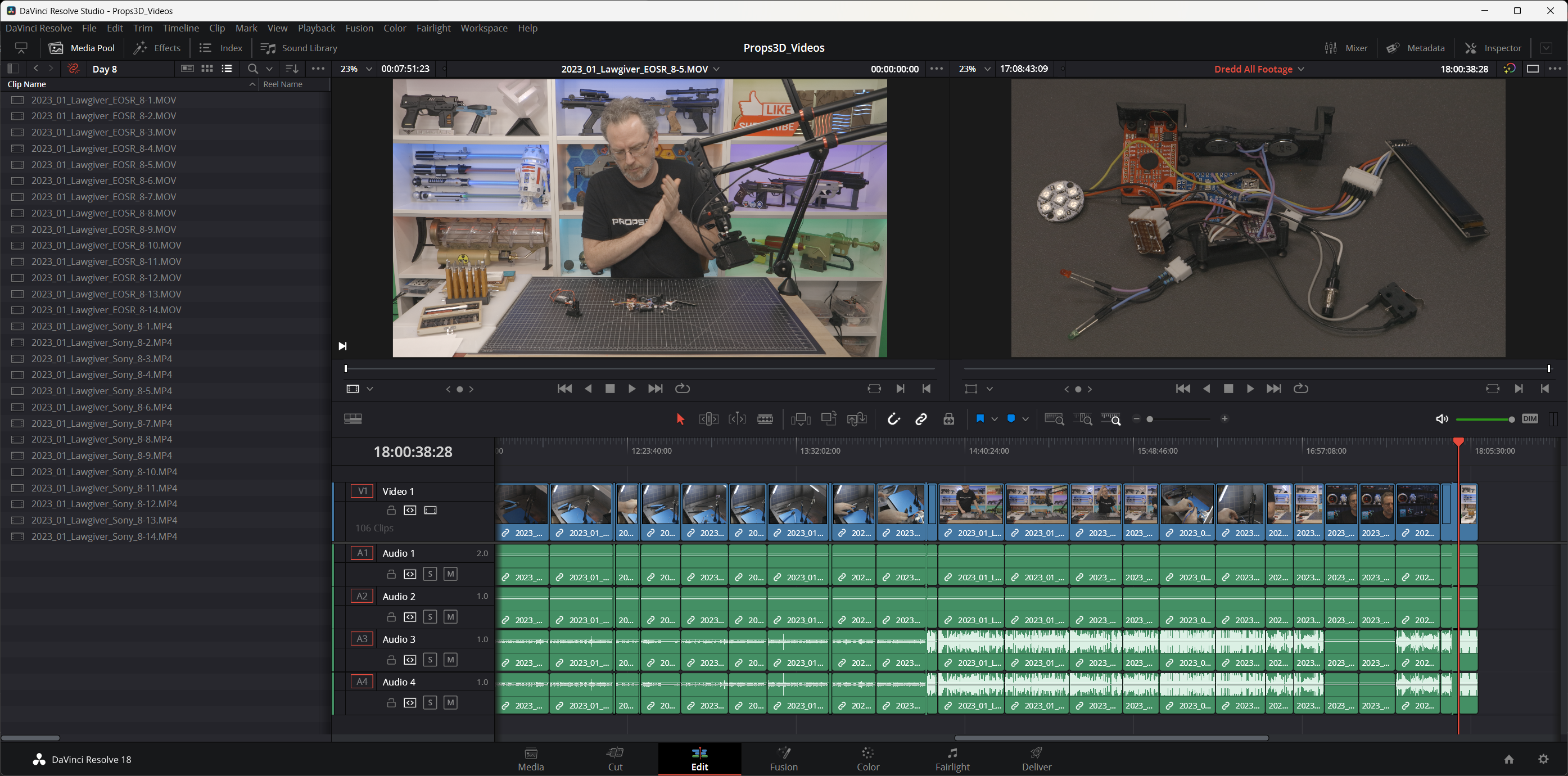Click Mark Out in timeline viewer
The image size is (1568, 776).
click(1544, 389)
